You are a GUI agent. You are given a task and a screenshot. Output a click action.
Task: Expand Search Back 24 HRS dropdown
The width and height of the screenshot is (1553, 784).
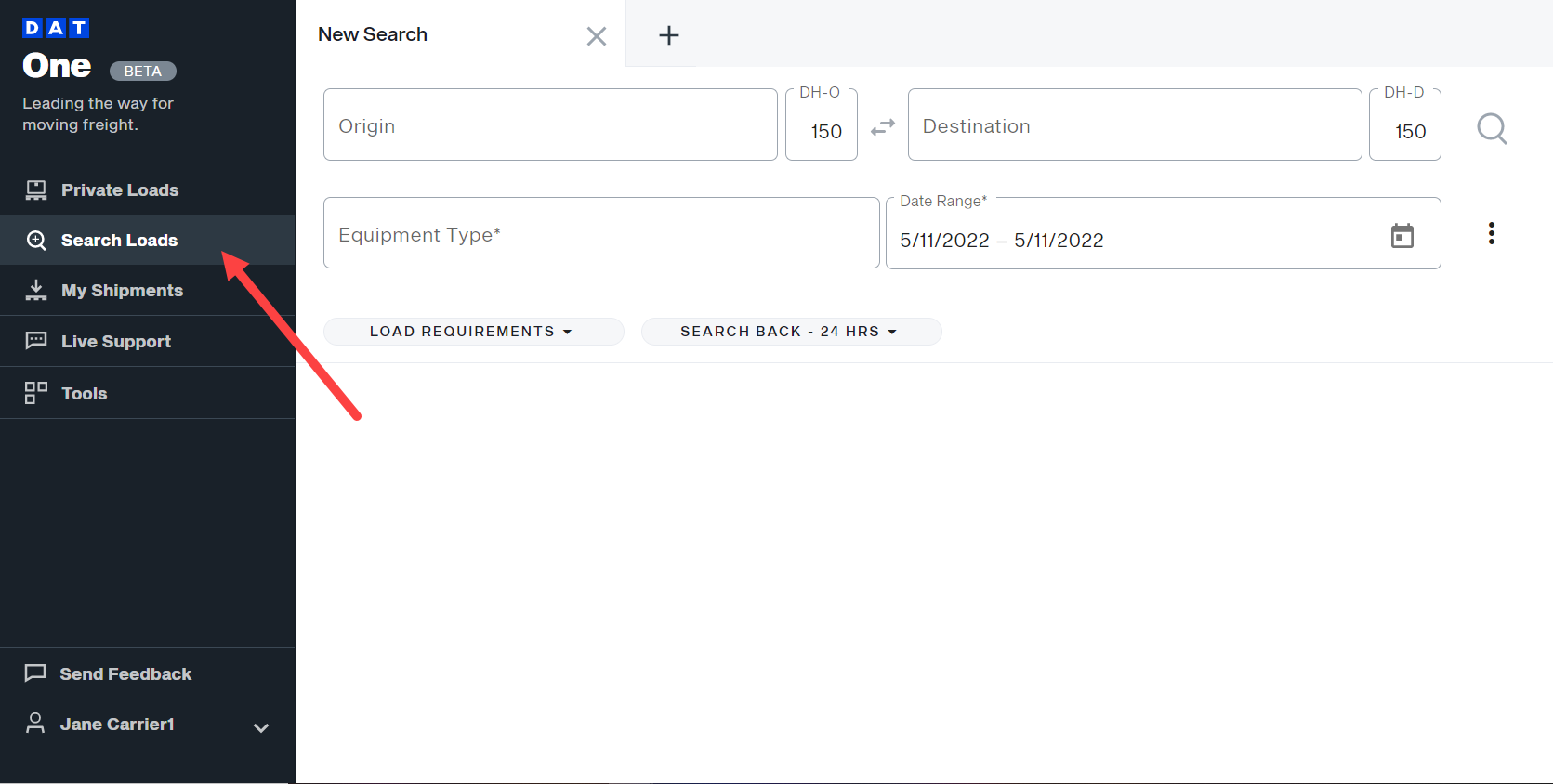[x=792, y=332]
